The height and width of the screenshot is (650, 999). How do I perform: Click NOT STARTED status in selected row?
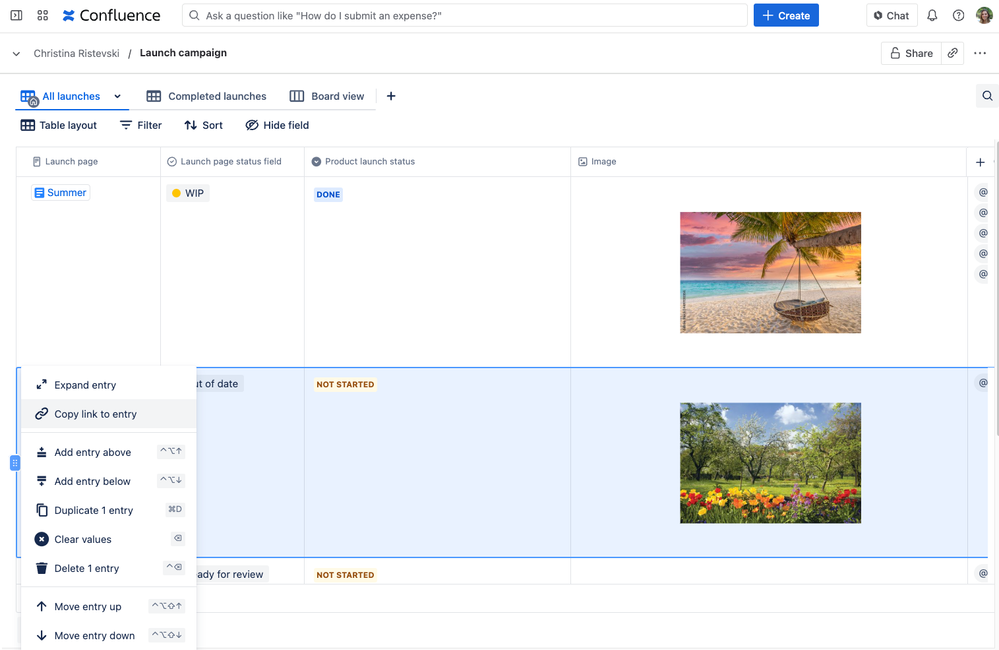(345, 384)
